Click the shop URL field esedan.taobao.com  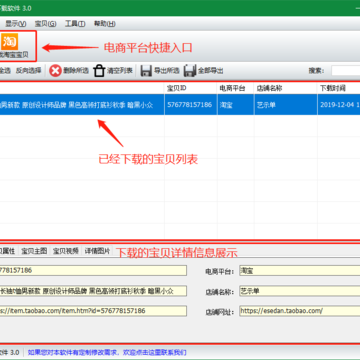pyautogui.click(x=300, y=311)
